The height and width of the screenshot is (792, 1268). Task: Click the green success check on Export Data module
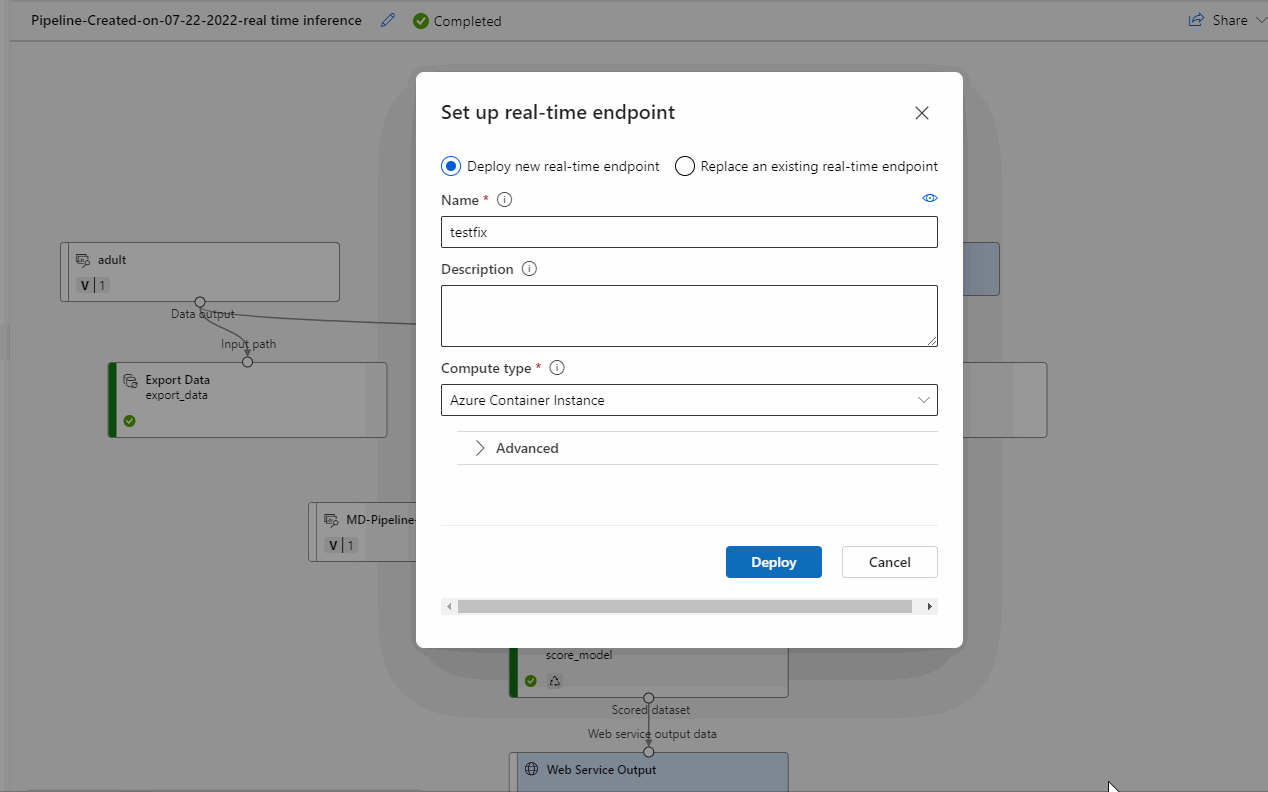(x=129, y=421)
